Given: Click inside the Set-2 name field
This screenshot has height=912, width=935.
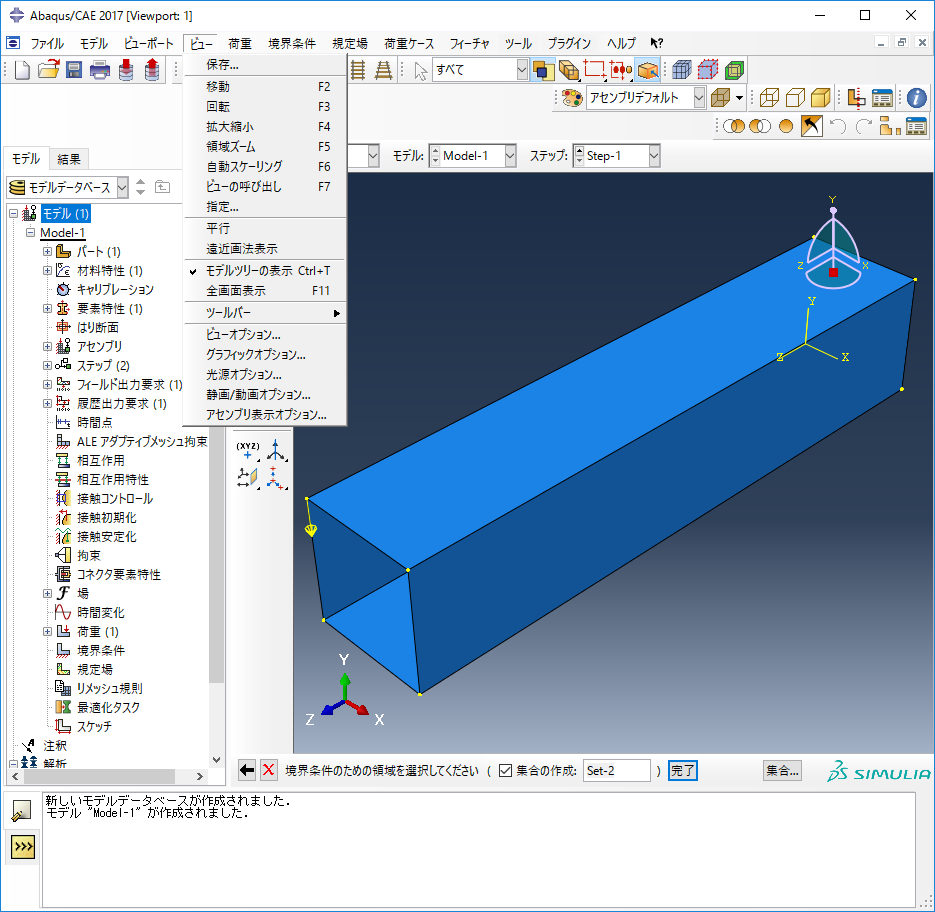Looking at the screenshot, I should 617,771.
